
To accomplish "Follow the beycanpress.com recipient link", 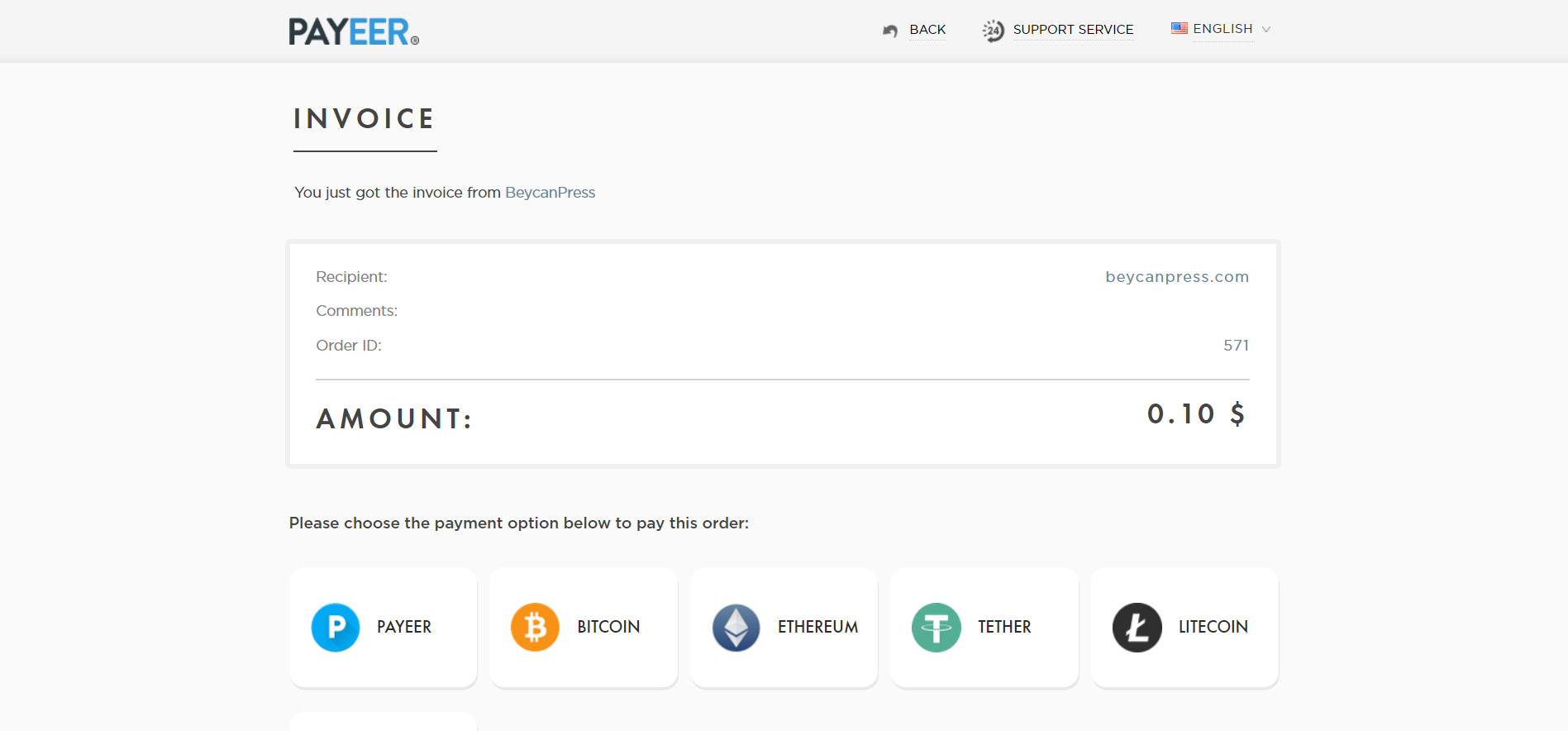I will 1177,277.
